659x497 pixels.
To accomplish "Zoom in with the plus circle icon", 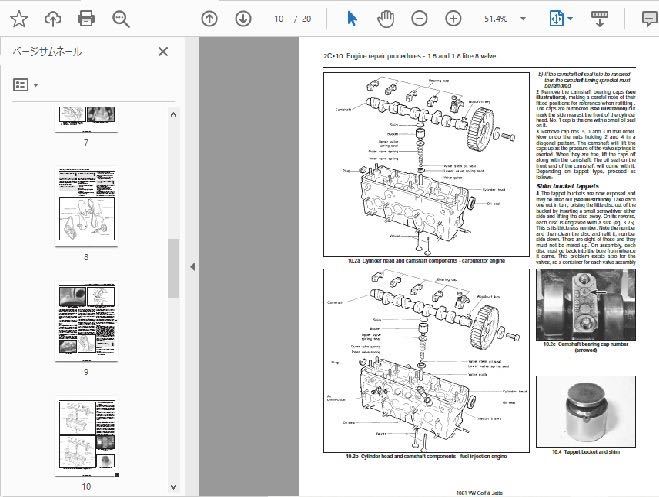I will [453, 19].
